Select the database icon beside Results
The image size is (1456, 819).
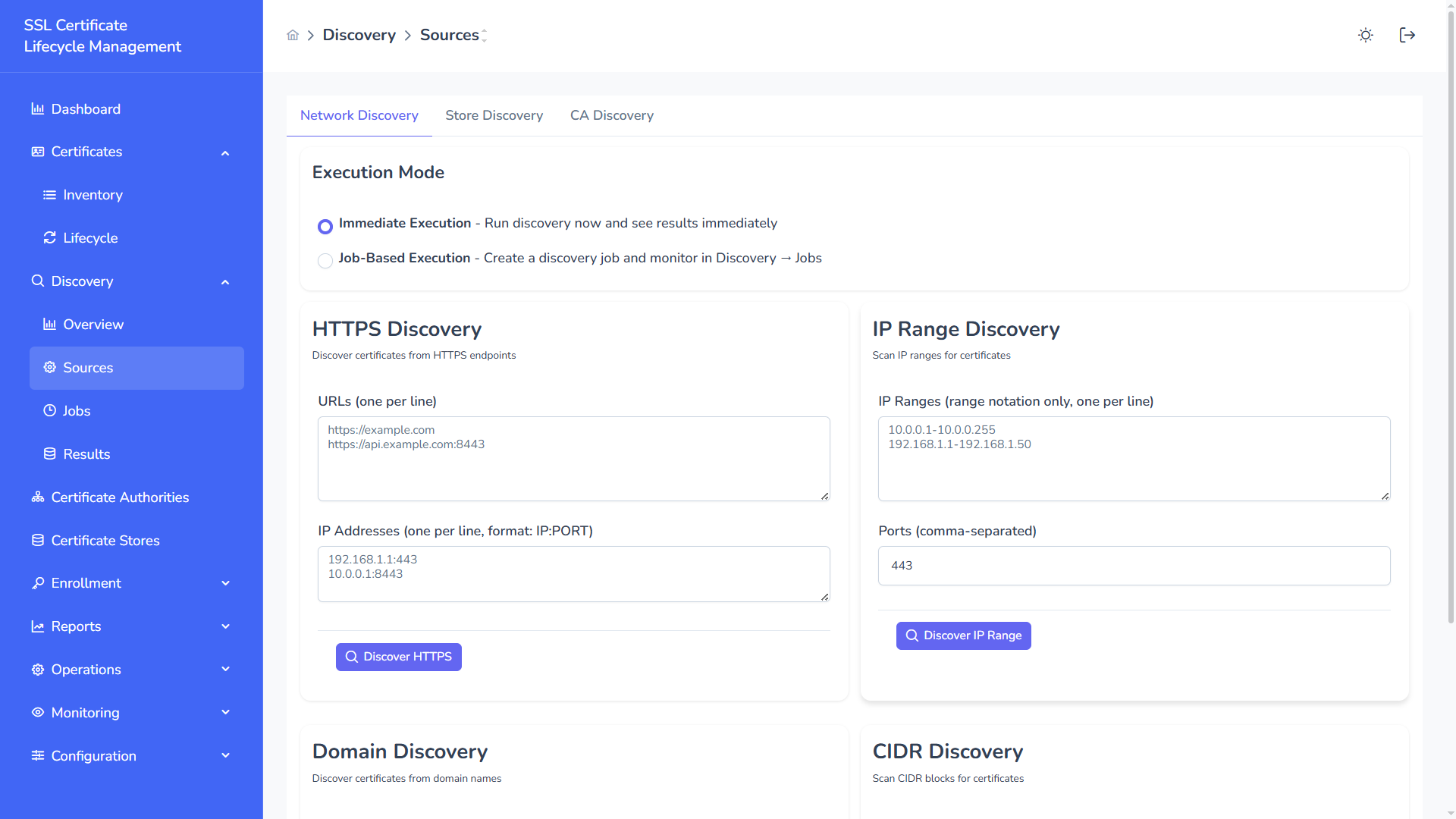[49, 453]
